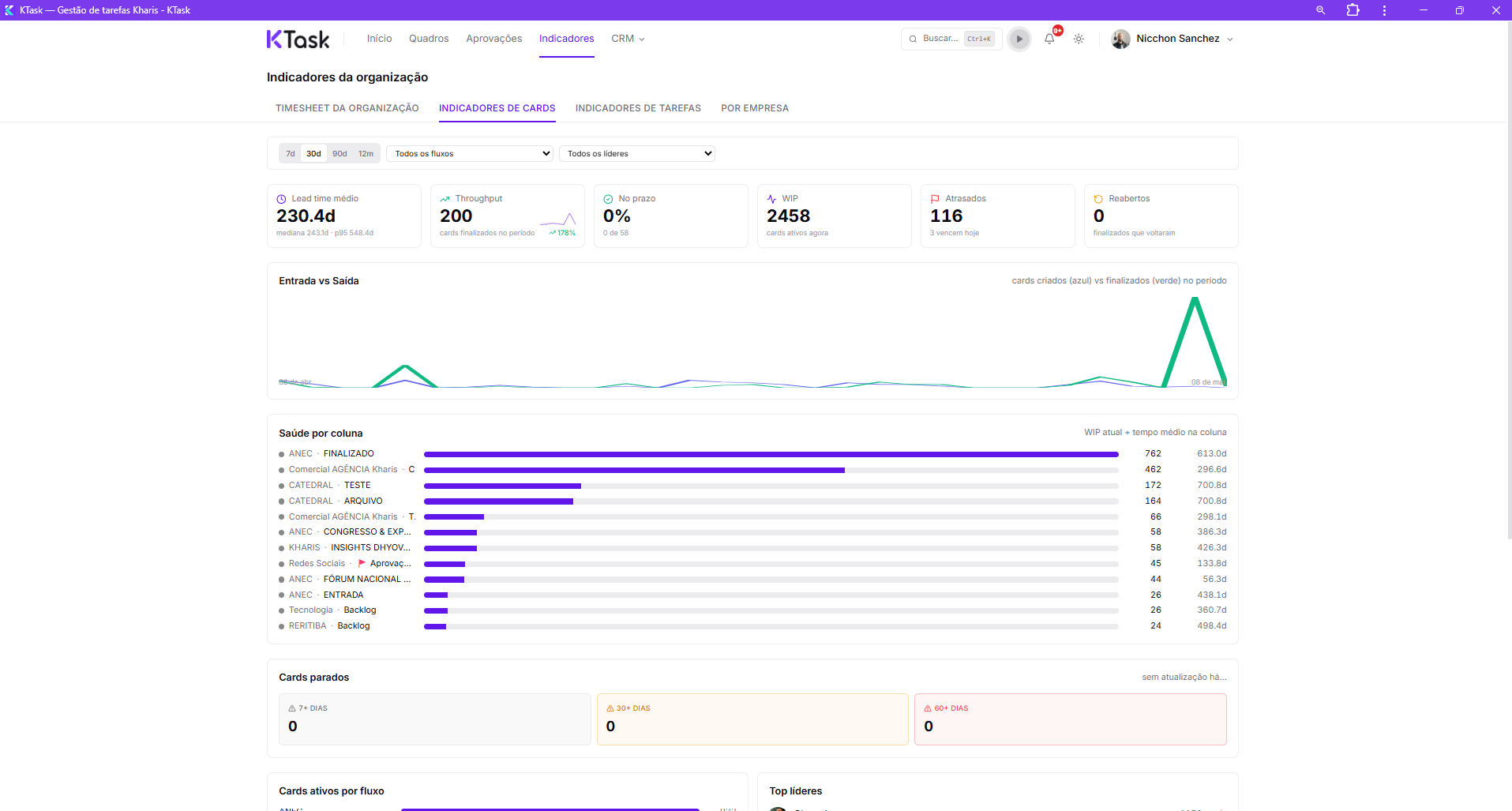
Task: Click the WIP activity icon
Action: pos(771,199)
